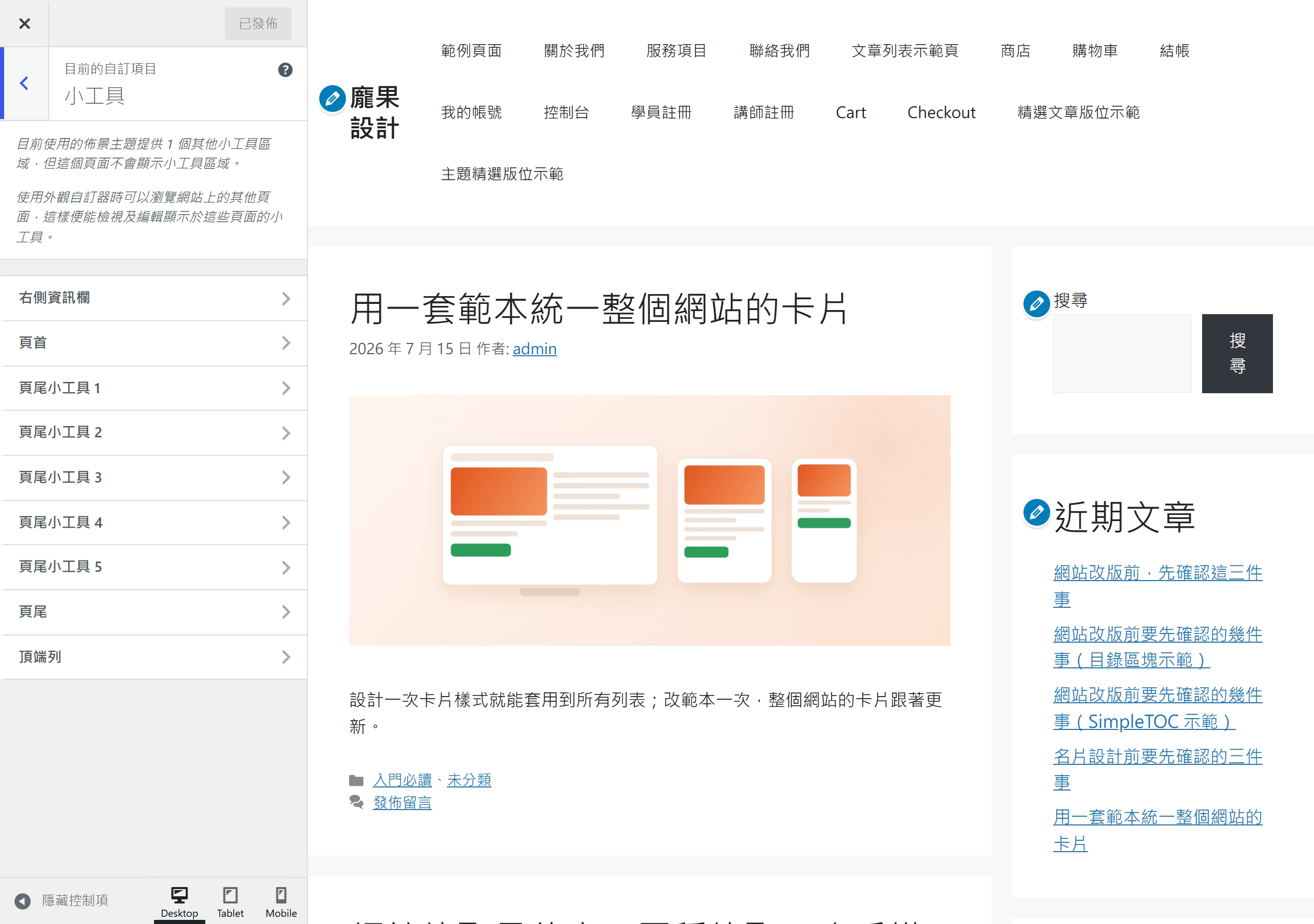Expand the 頁尾小工具 5 section
The image size is (1314, 924).
coord(153,567)
